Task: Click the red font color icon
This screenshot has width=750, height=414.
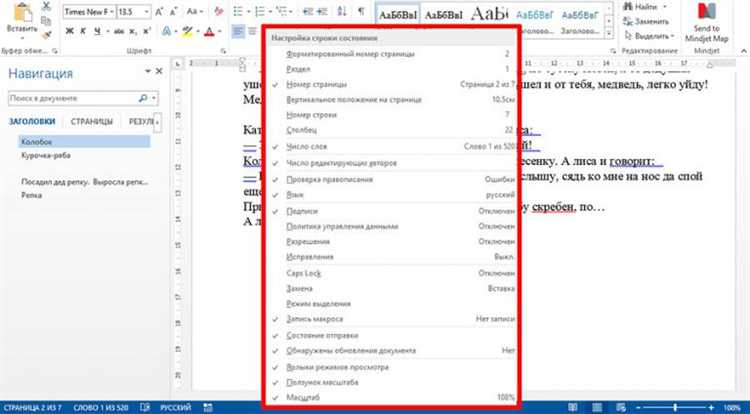Action: pos(209,32)
